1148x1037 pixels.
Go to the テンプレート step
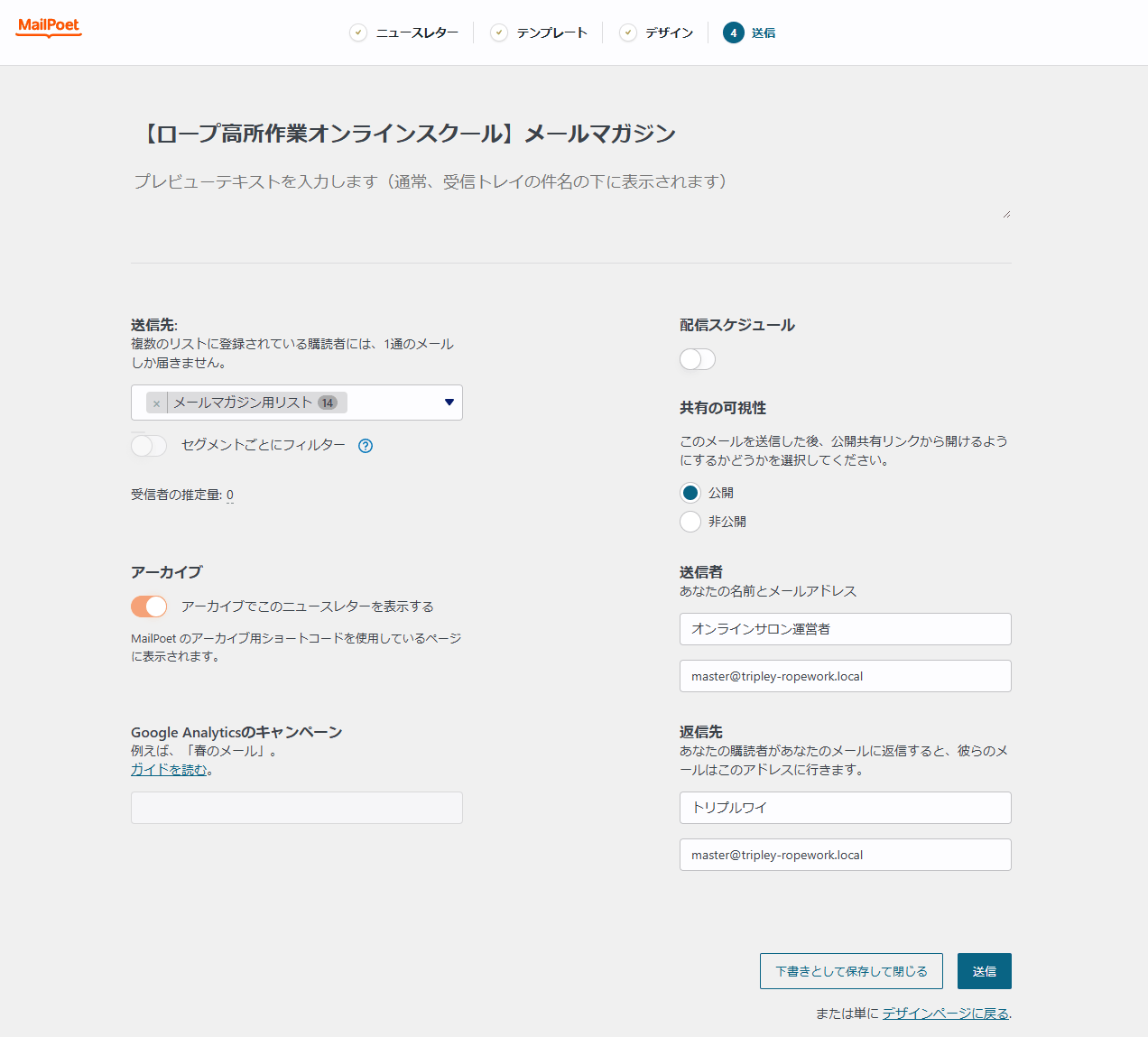[551, 32]
